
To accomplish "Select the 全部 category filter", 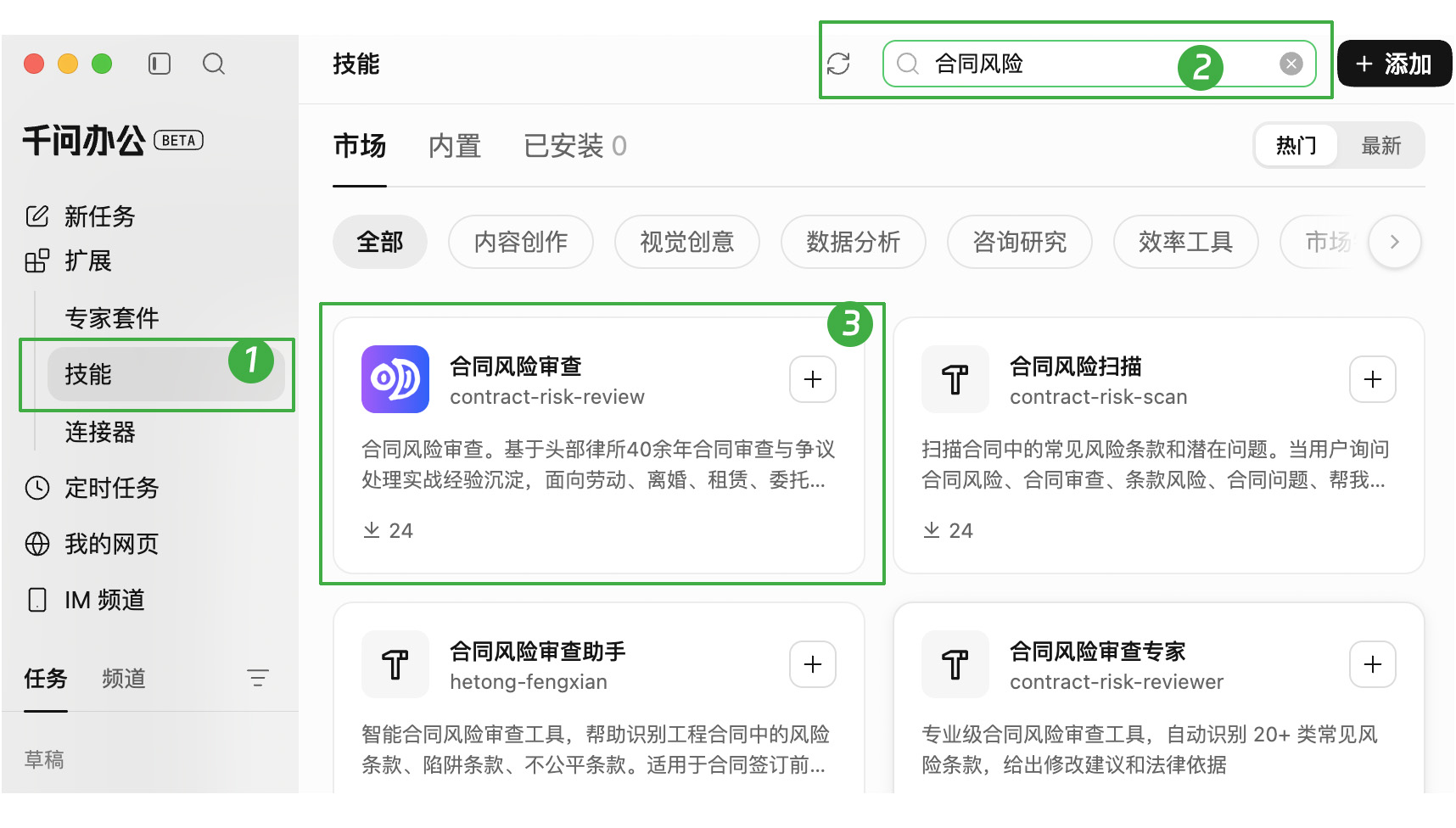I will (379, 242).
